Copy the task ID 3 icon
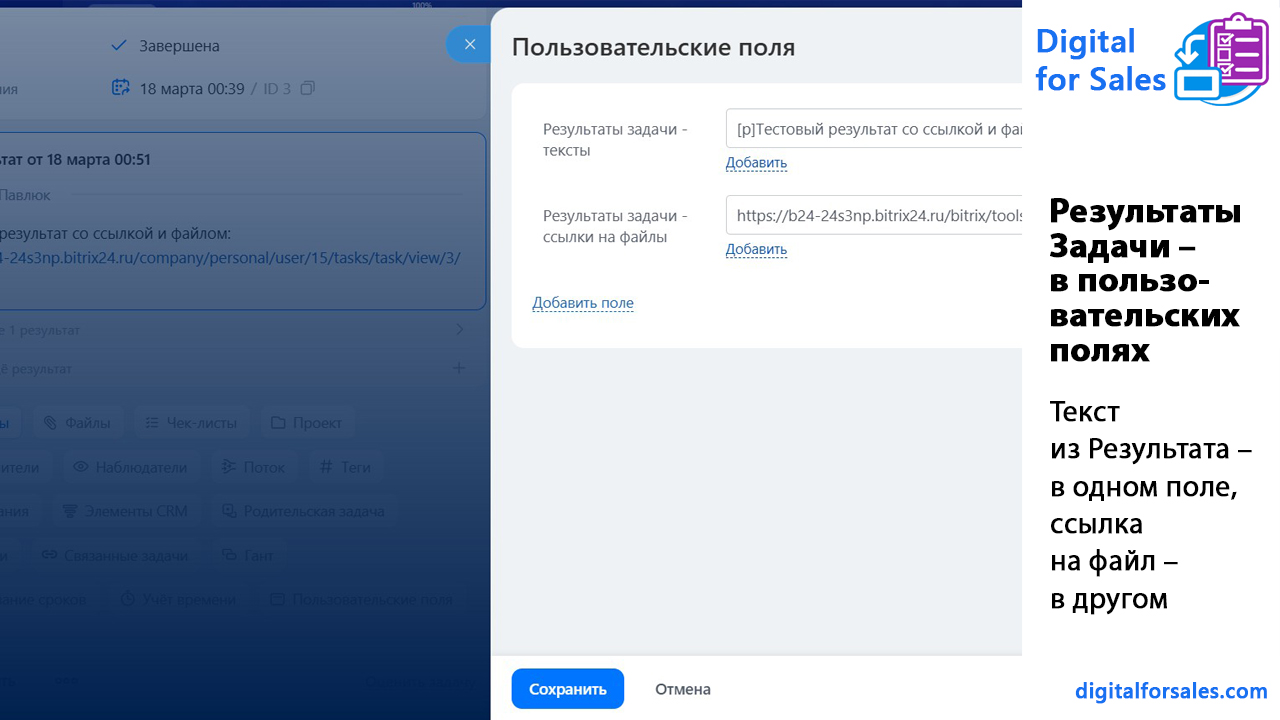The image size is (1280, 720). (x=308, y=88)
